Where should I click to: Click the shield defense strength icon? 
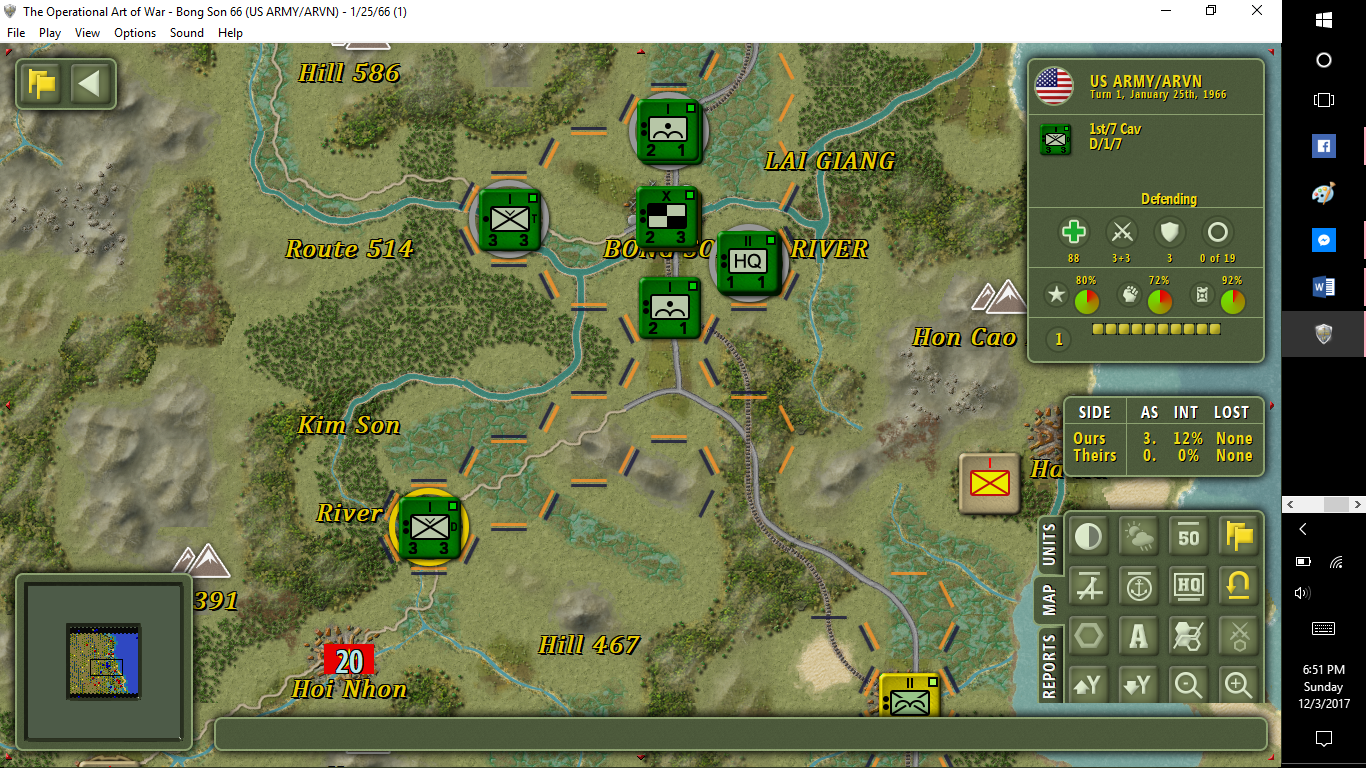(x=1169, y=233)
